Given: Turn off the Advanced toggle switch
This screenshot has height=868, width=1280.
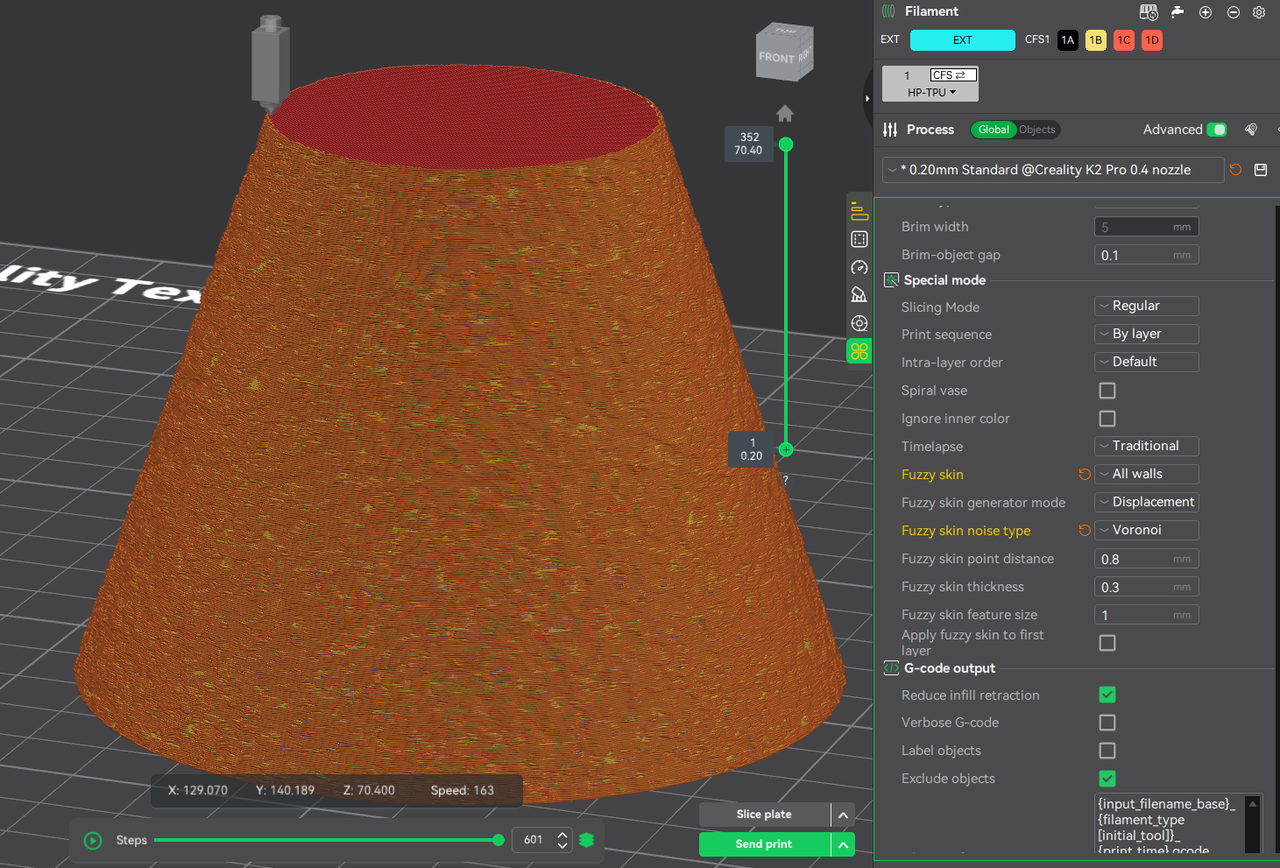Looking at the screenshot, I should click(x=1216, y=130).
